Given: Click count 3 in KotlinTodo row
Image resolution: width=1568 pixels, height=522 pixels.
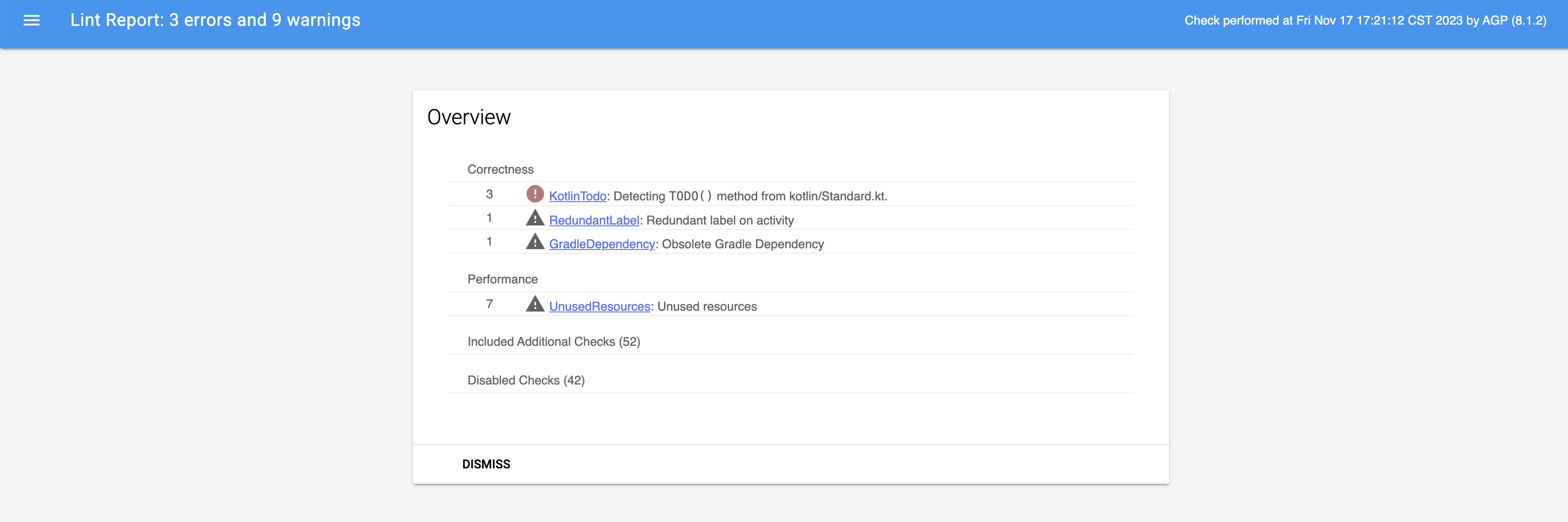Looking at the screenshot, I should click(x=489, y=194).
